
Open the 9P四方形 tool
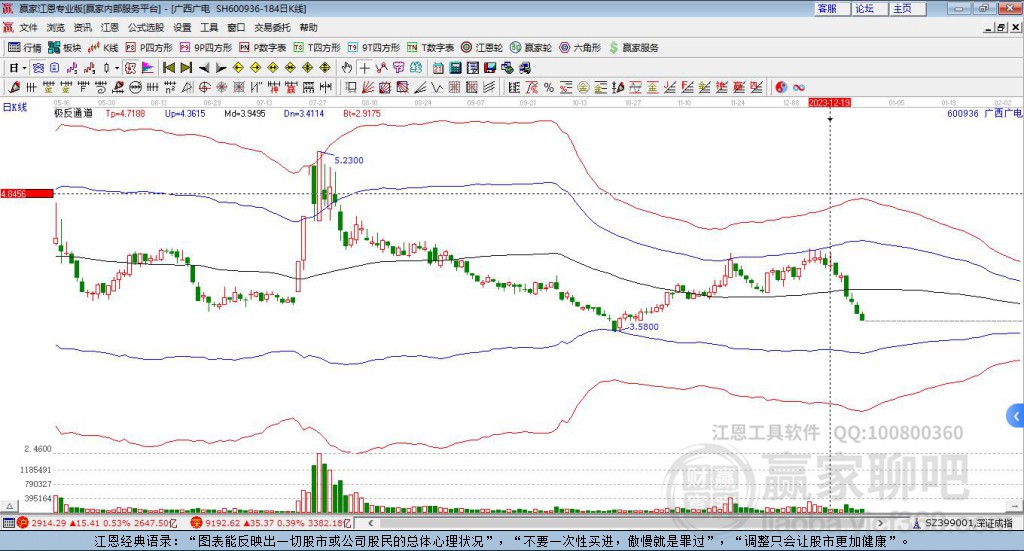[205, 48]
